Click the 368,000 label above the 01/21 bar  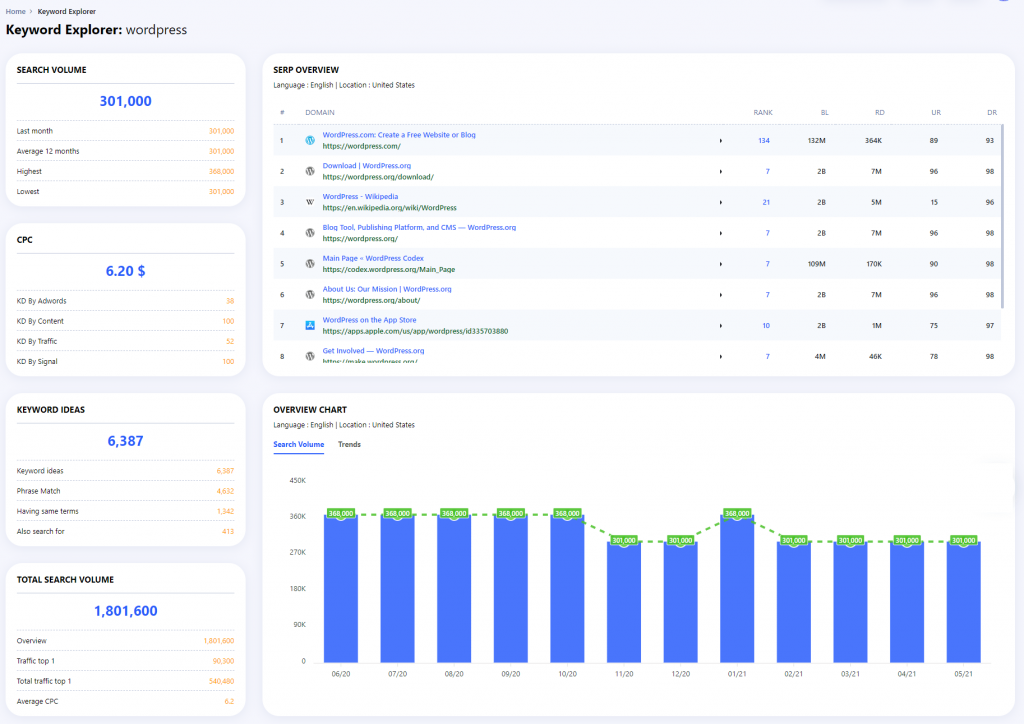click(737, 514)
